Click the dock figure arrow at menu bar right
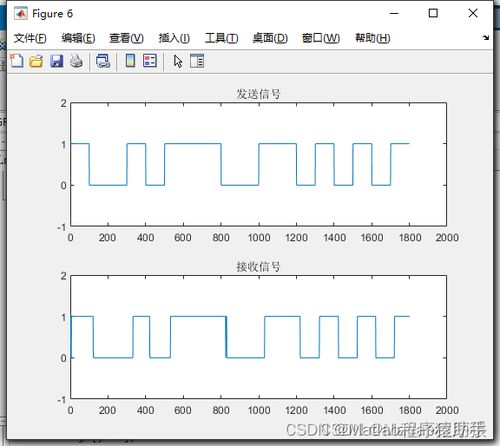The height and width of the screenshot is (446, 500). tap(486, 38)
